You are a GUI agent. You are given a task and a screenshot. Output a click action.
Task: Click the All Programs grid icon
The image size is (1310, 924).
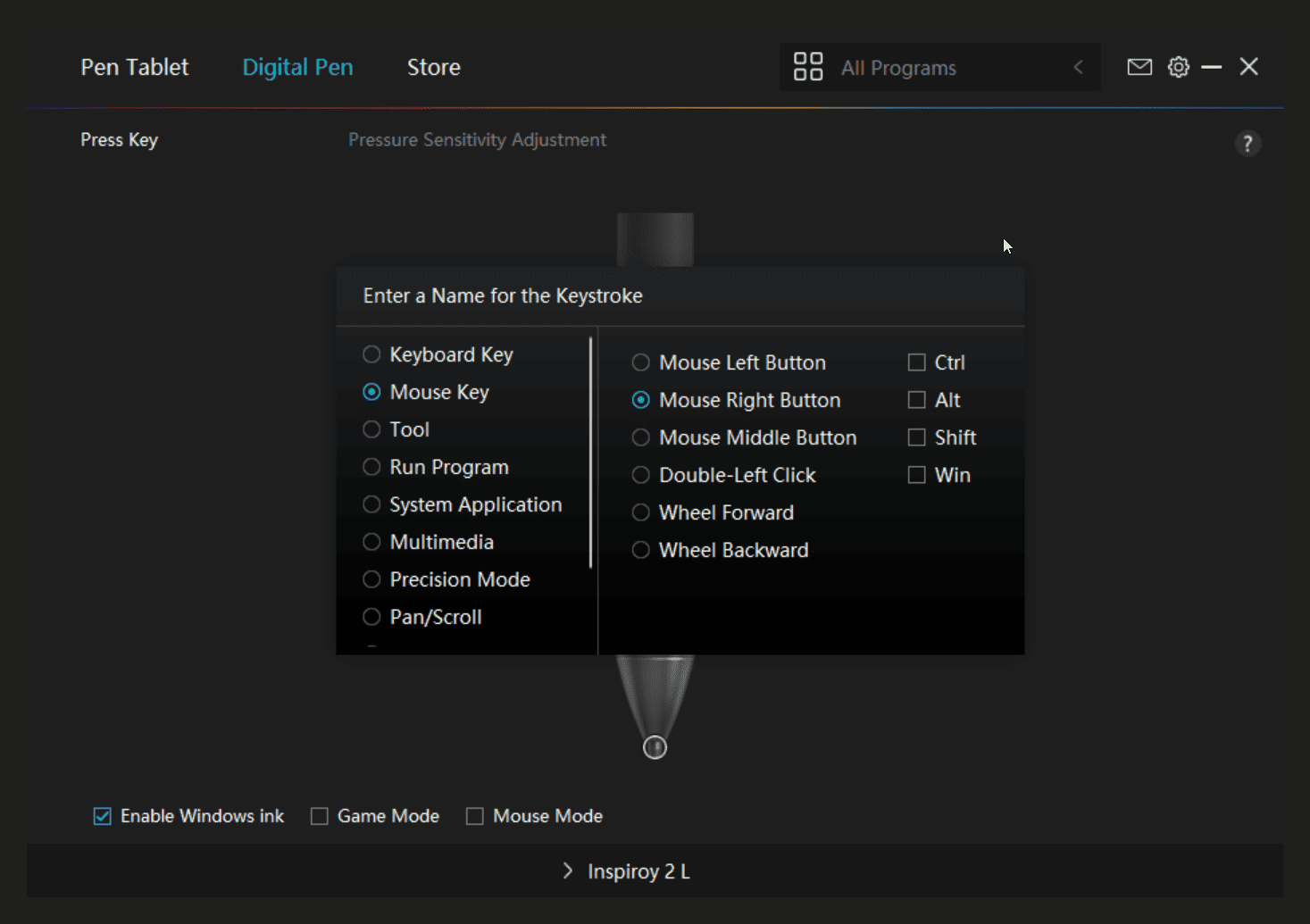pyautogui.click(x=807, y=67)
